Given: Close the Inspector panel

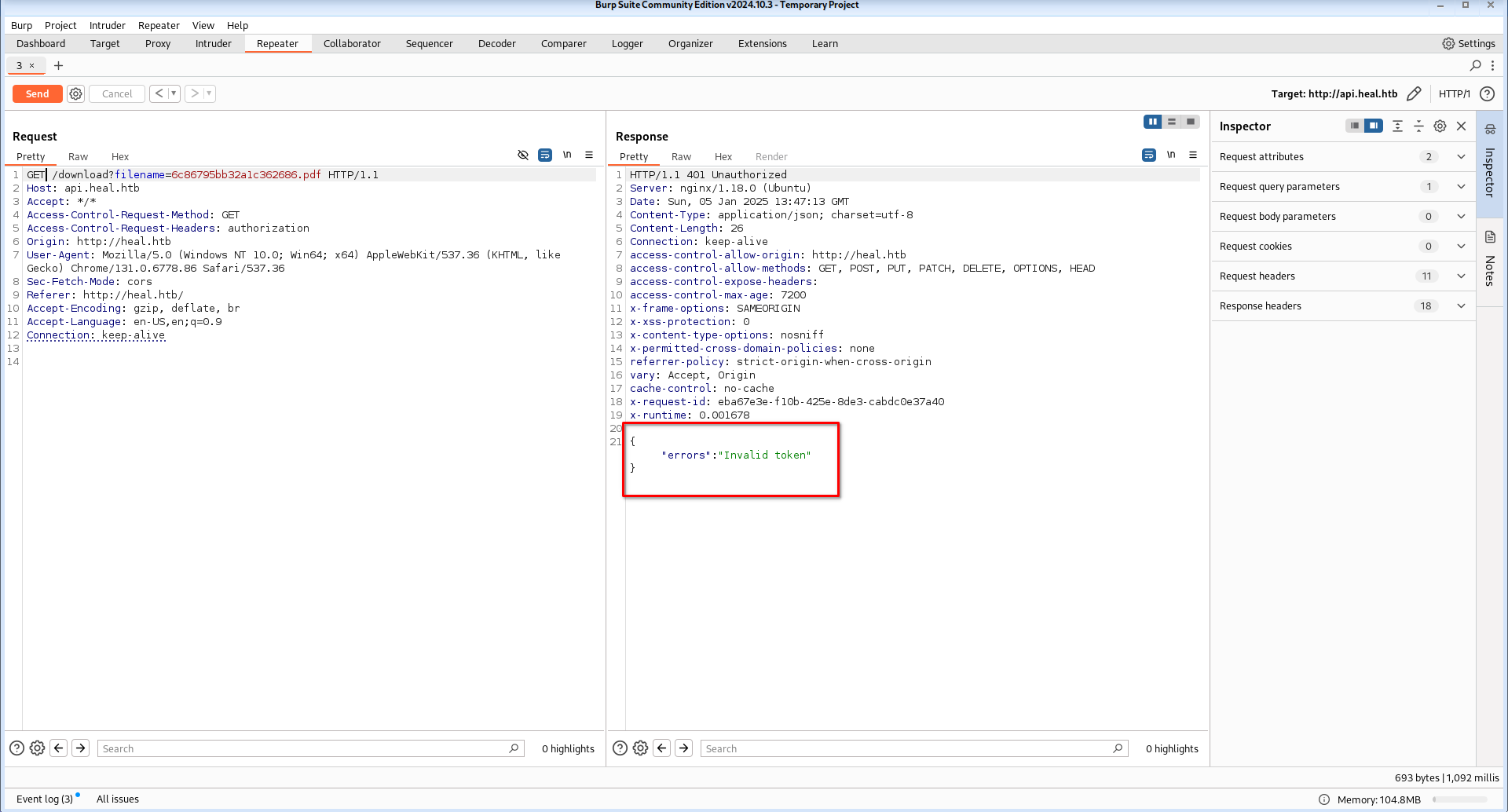Looking at the screenshot, I should pyautogui.click(x=1461, y=126).
